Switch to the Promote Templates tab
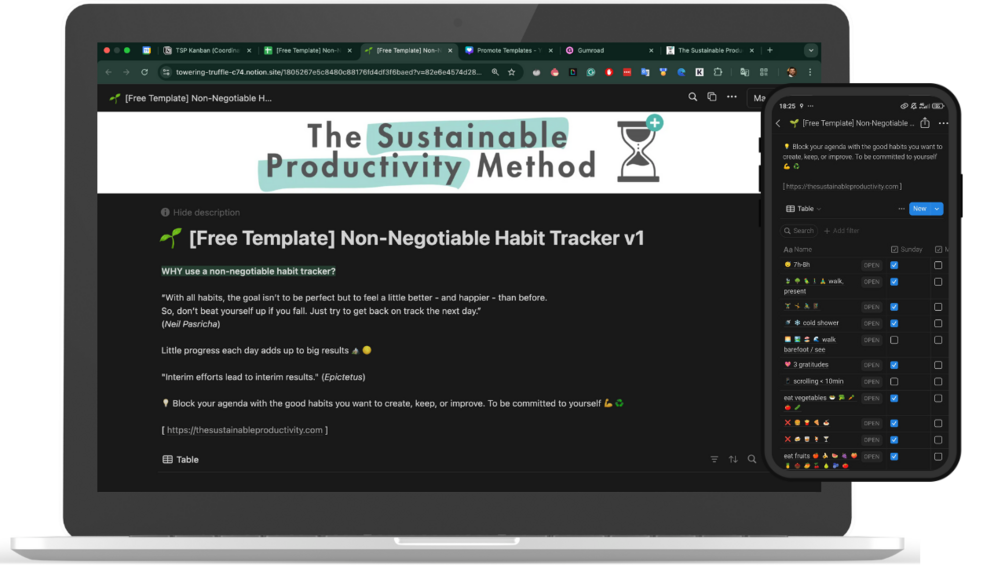Image resolution: width=1005 pixels, height=565 pixels. [509, 50]
